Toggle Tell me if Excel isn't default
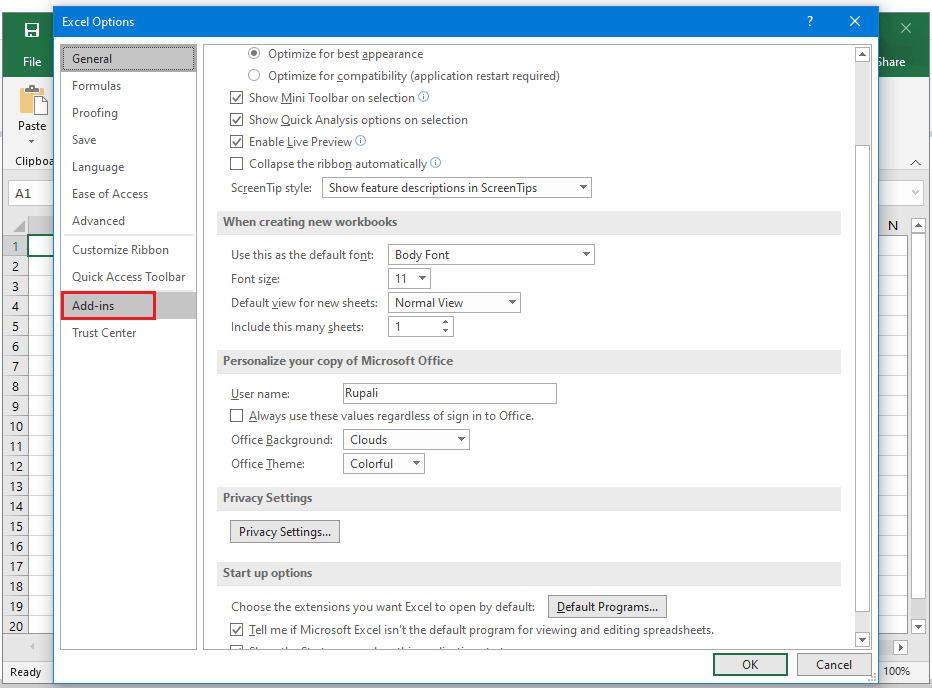The image size is (932, 688). tap(237, 630)
